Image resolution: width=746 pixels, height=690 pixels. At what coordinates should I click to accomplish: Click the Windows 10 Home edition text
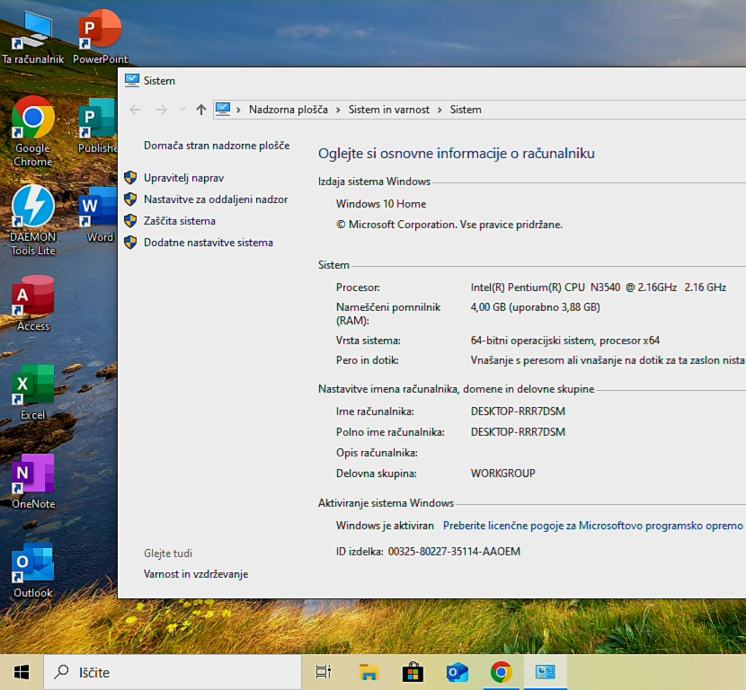click(381, 204)
